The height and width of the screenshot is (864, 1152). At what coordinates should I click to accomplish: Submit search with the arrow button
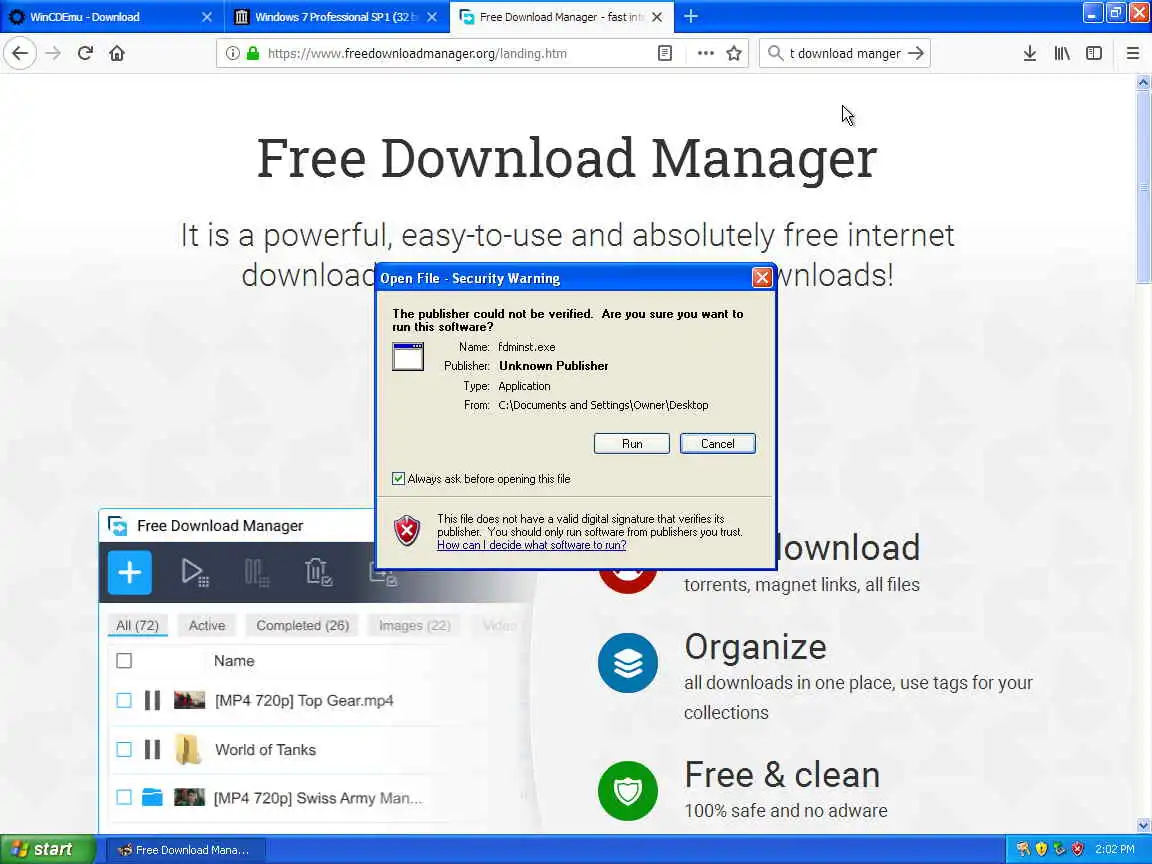tap(915, 53)
